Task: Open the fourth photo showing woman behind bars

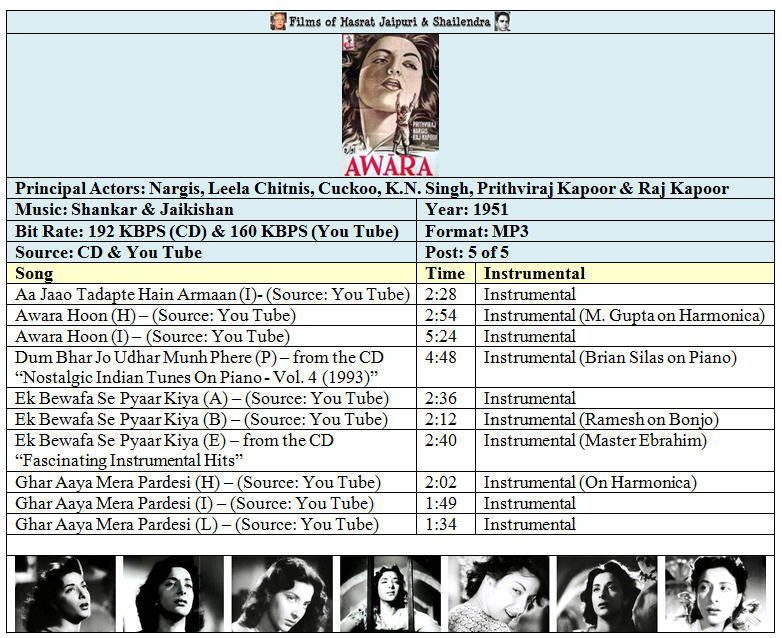Action: click(x=391, y=594)
